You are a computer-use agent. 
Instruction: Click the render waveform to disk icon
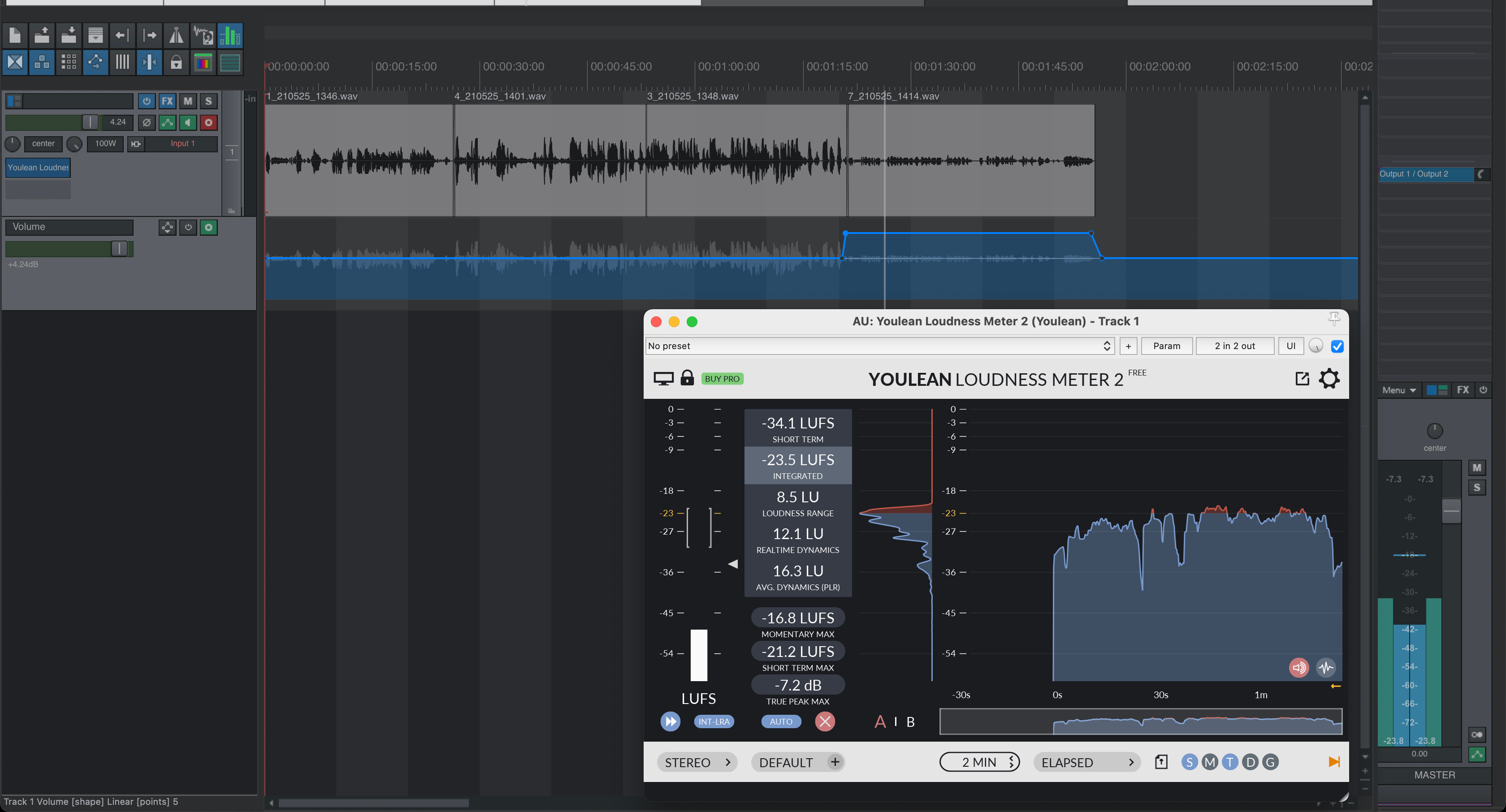point(203,36)
